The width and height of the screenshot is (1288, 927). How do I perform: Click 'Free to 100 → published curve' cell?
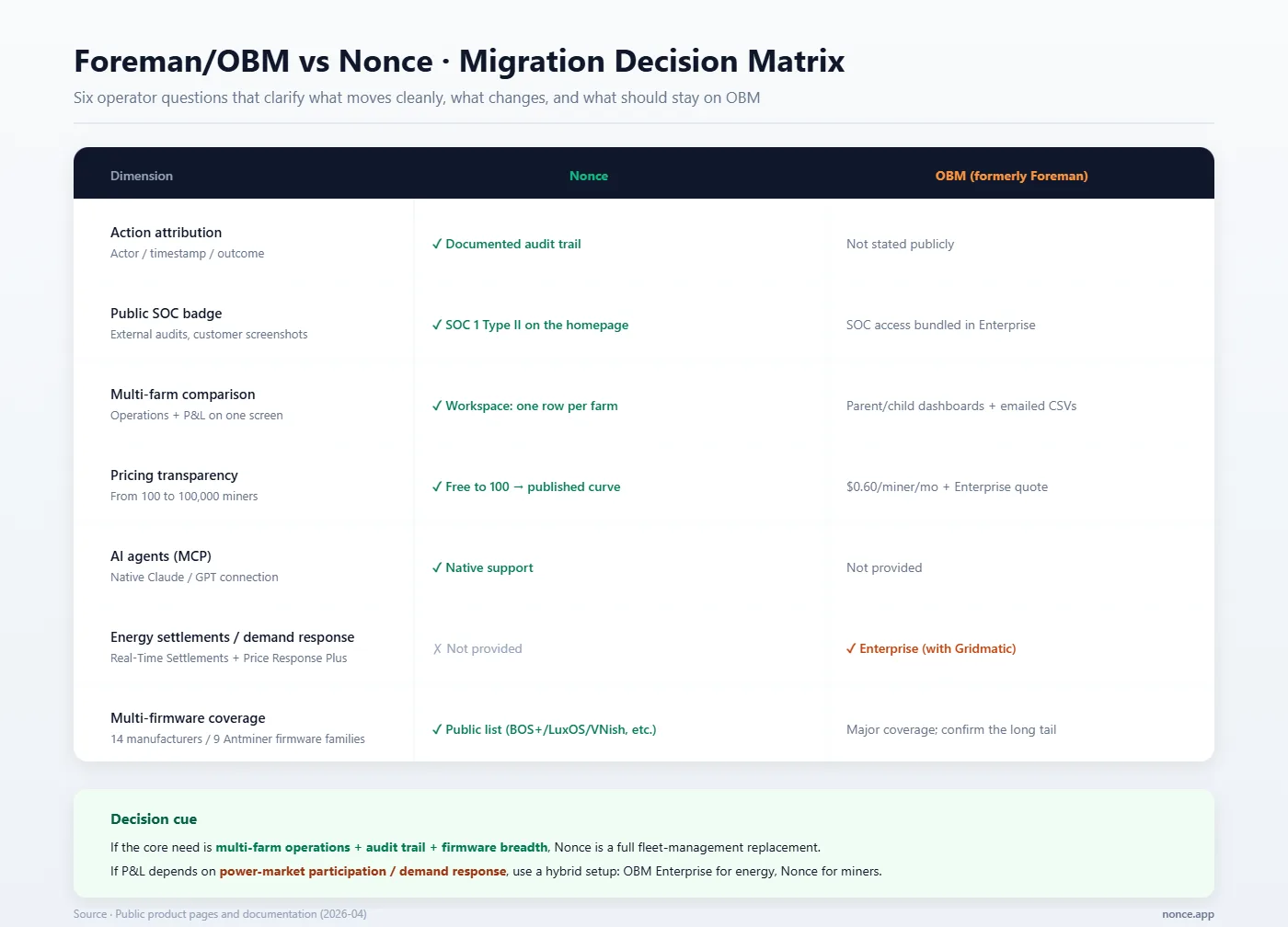526,486
